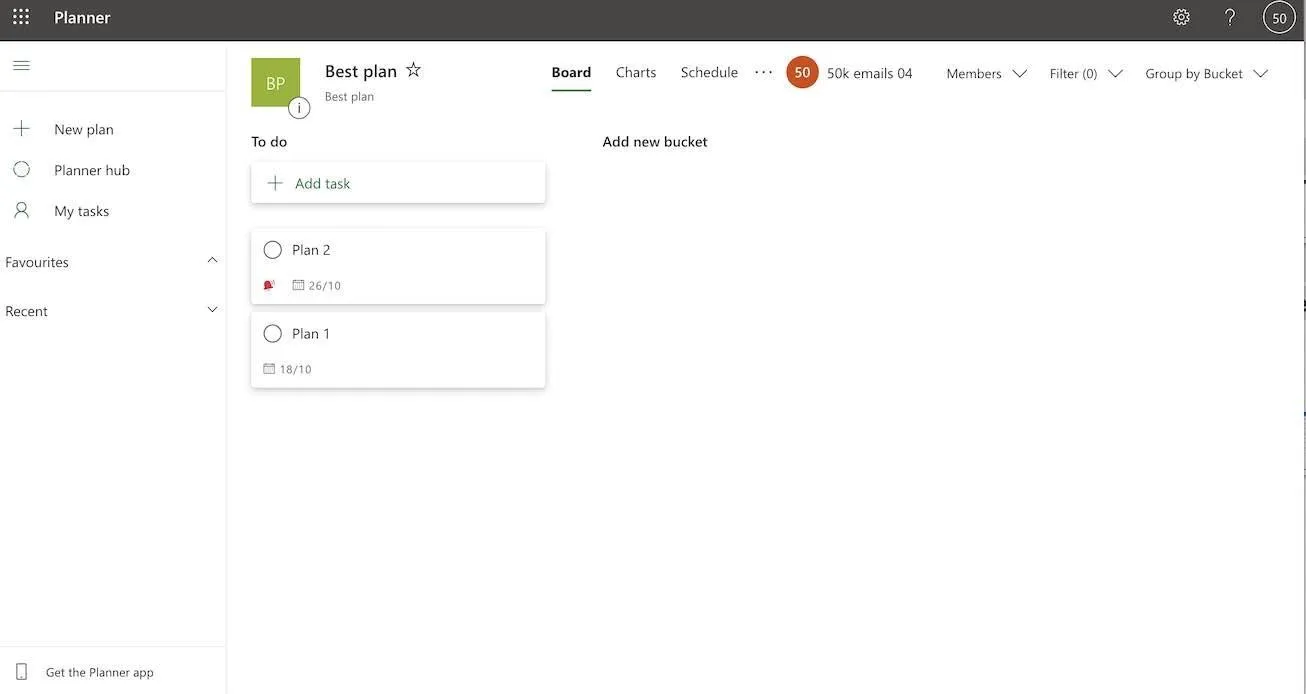The image size is (1306, 694).
Task: Click the user account avatar at top right
Action: pos(1279,17)
